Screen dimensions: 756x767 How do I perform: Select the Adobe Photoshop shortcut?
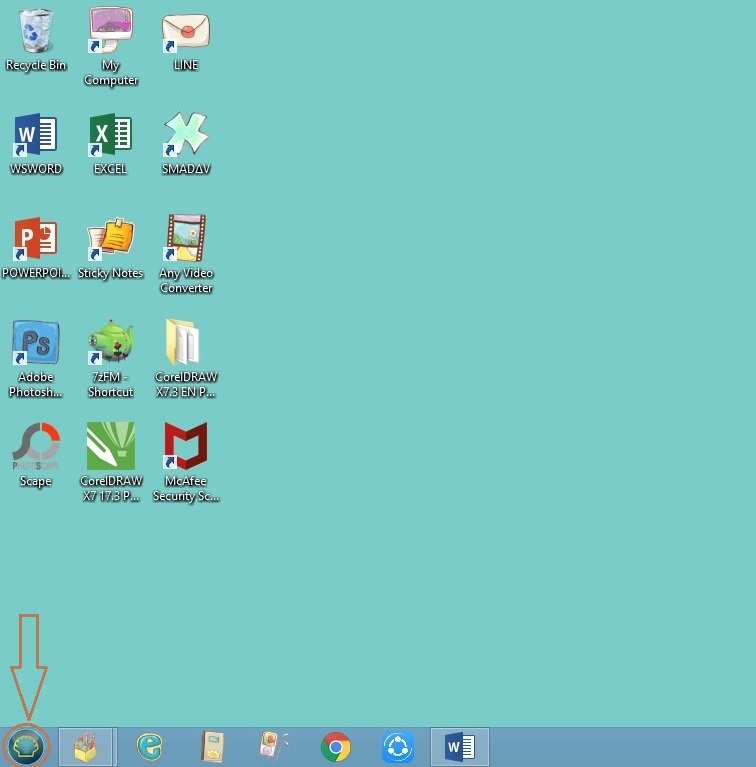coord(35,342)
